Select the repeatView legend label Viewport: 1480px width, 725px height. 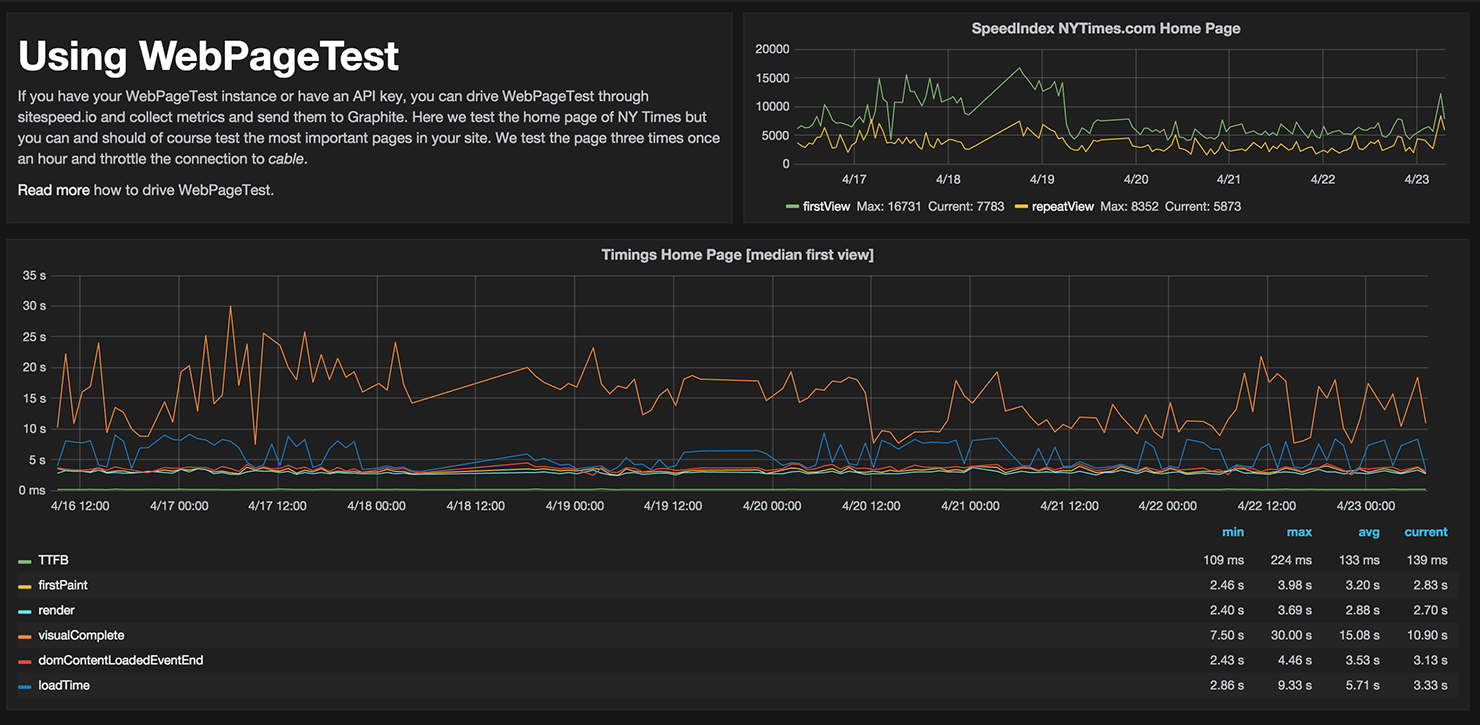point(1062,207)
